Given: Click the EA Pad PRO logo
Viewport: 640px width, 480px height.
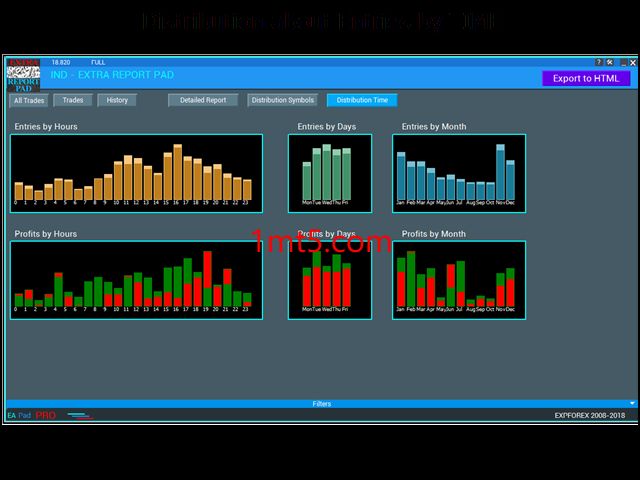Looking at the screenshot, I should click(x=31, y=415).
